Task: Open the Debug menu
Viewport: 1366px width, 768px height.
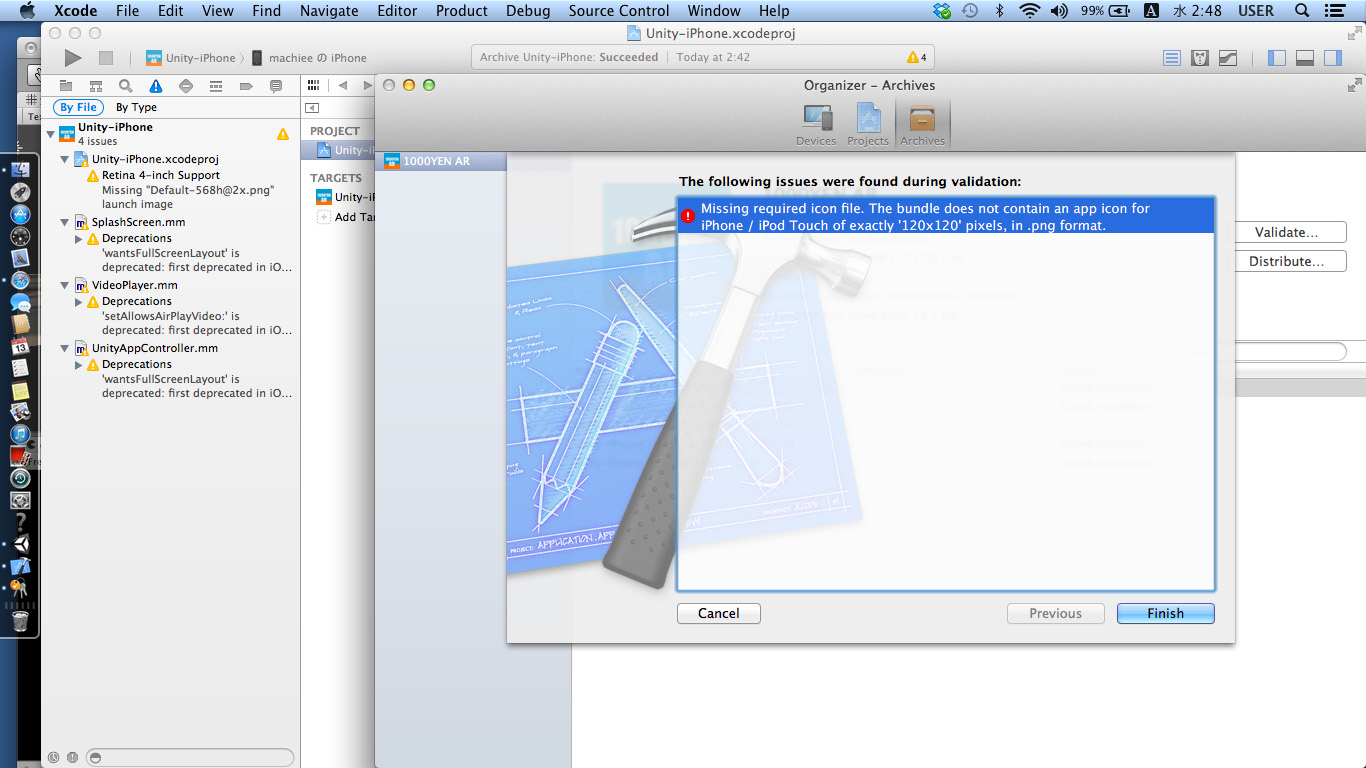Action: tap(528, 11)
